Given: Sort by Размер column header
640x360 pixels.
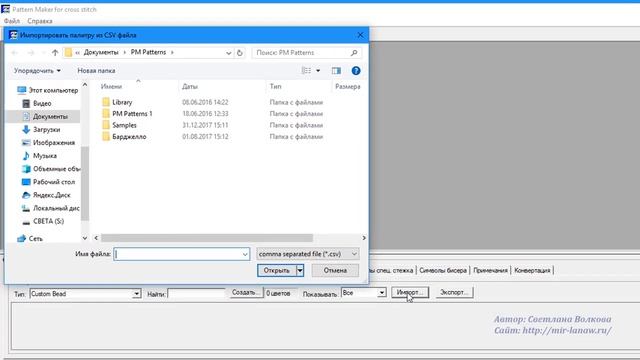Looking at the screenshot, I should [x=347, y=87].
